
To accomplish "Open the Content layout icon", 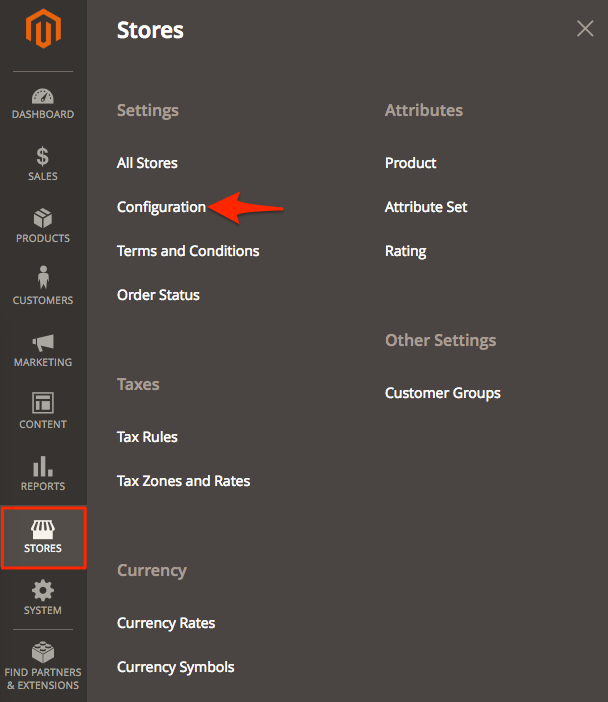I will [x=43, y=403].
